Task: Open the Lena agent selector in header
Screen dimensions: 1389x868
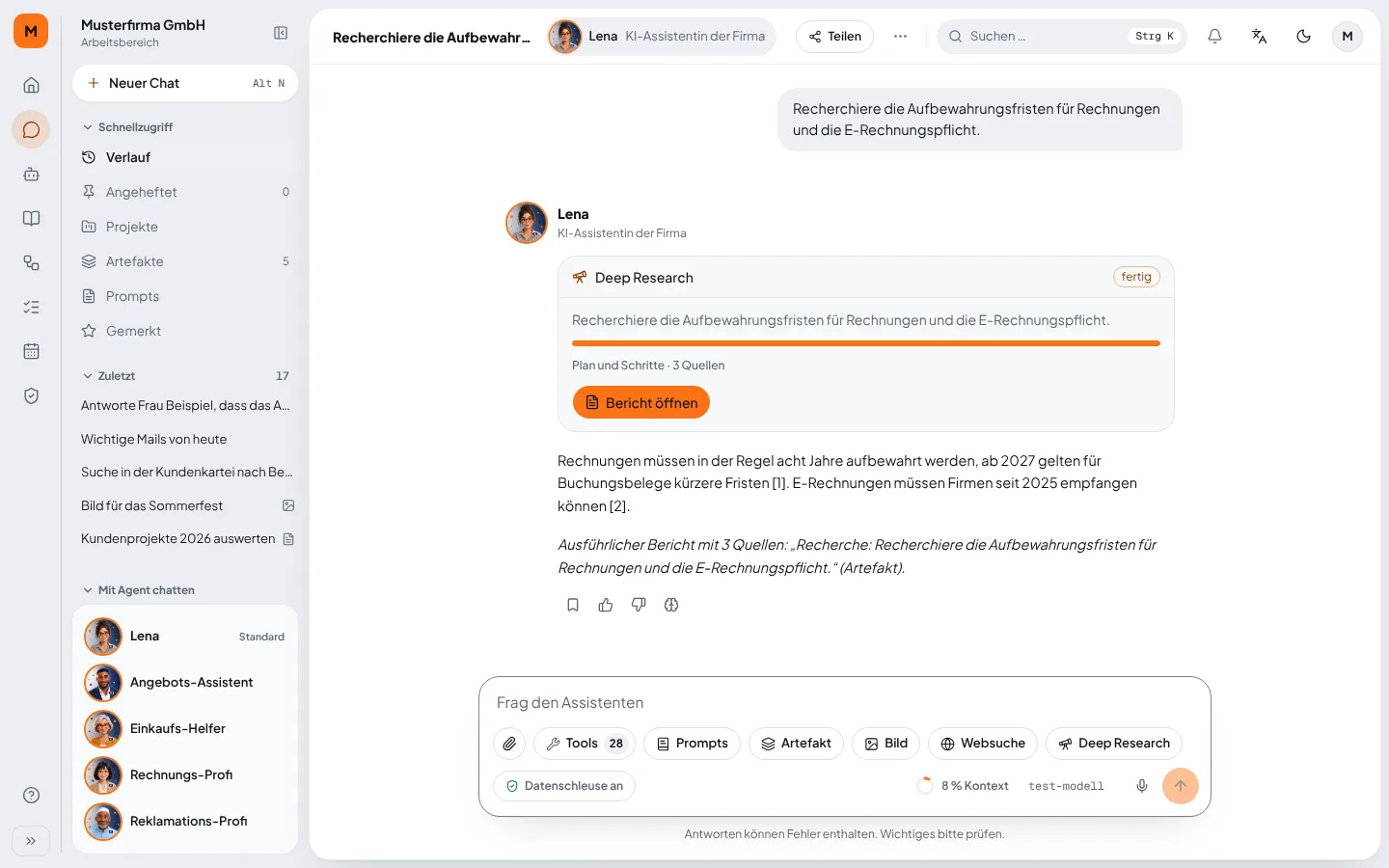Action: 661,37
